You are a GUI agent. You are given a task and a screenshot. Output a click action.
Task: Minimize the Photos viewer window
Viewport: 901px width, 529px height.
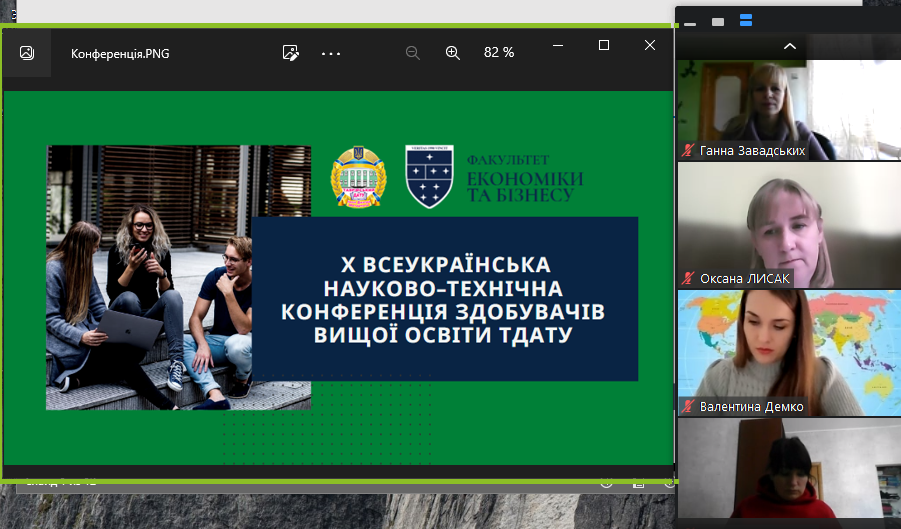[557, 45]
